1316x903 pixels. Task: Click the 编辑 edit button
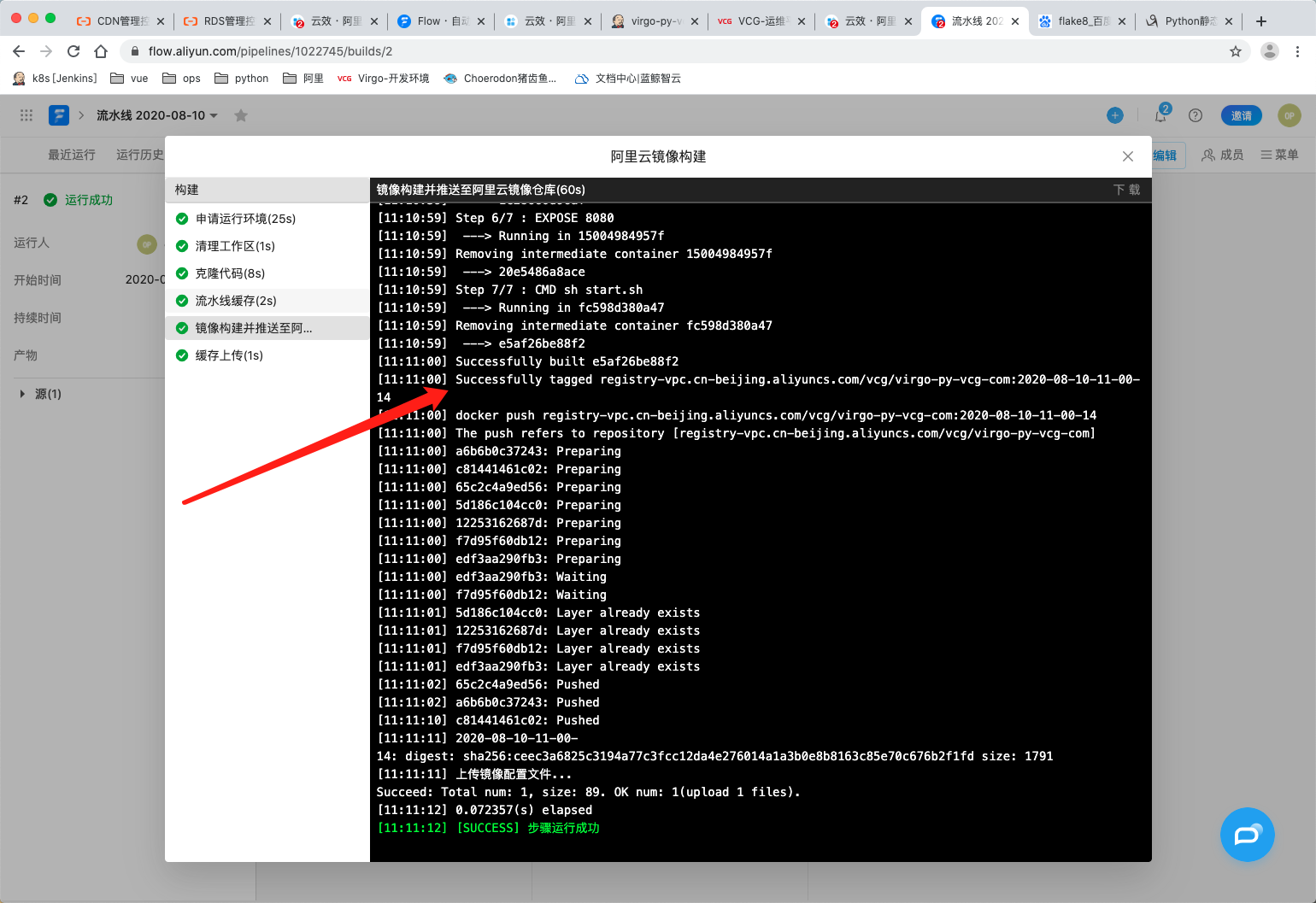point(1165,155)
